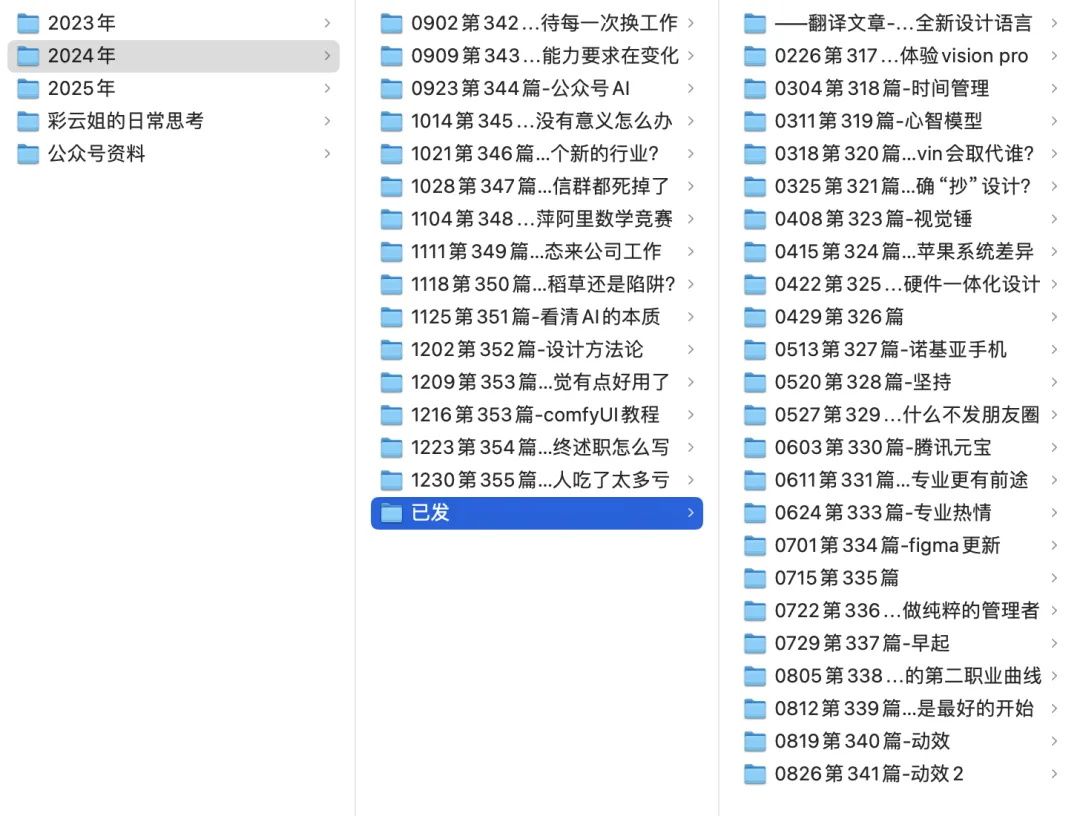
Task: Click the folder icon next to 2023年
Action: (x=28, y=23)
